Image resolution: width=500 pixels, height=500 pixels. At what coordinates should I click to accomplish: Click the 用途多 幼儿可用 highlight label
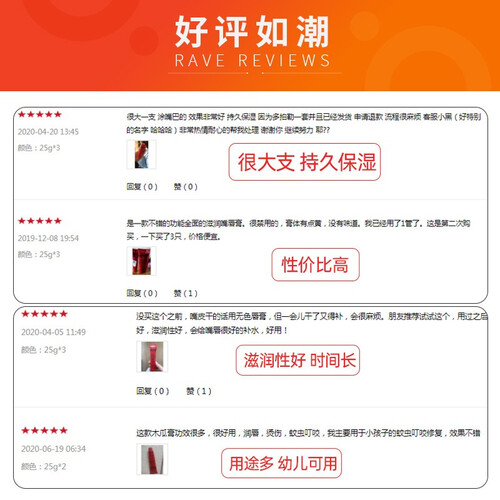point(281,463)
